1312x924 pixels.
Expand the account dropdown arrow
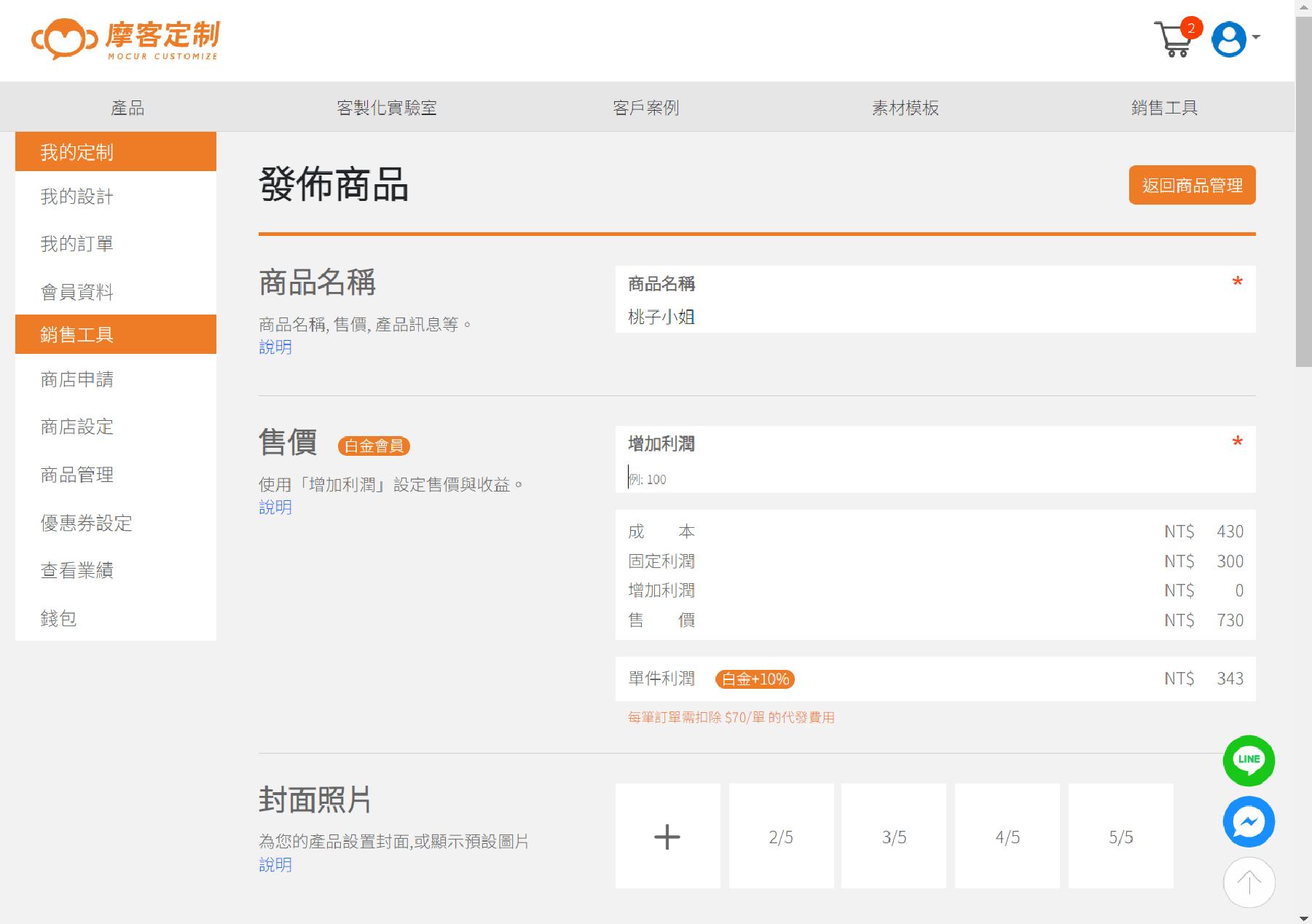1257,37
